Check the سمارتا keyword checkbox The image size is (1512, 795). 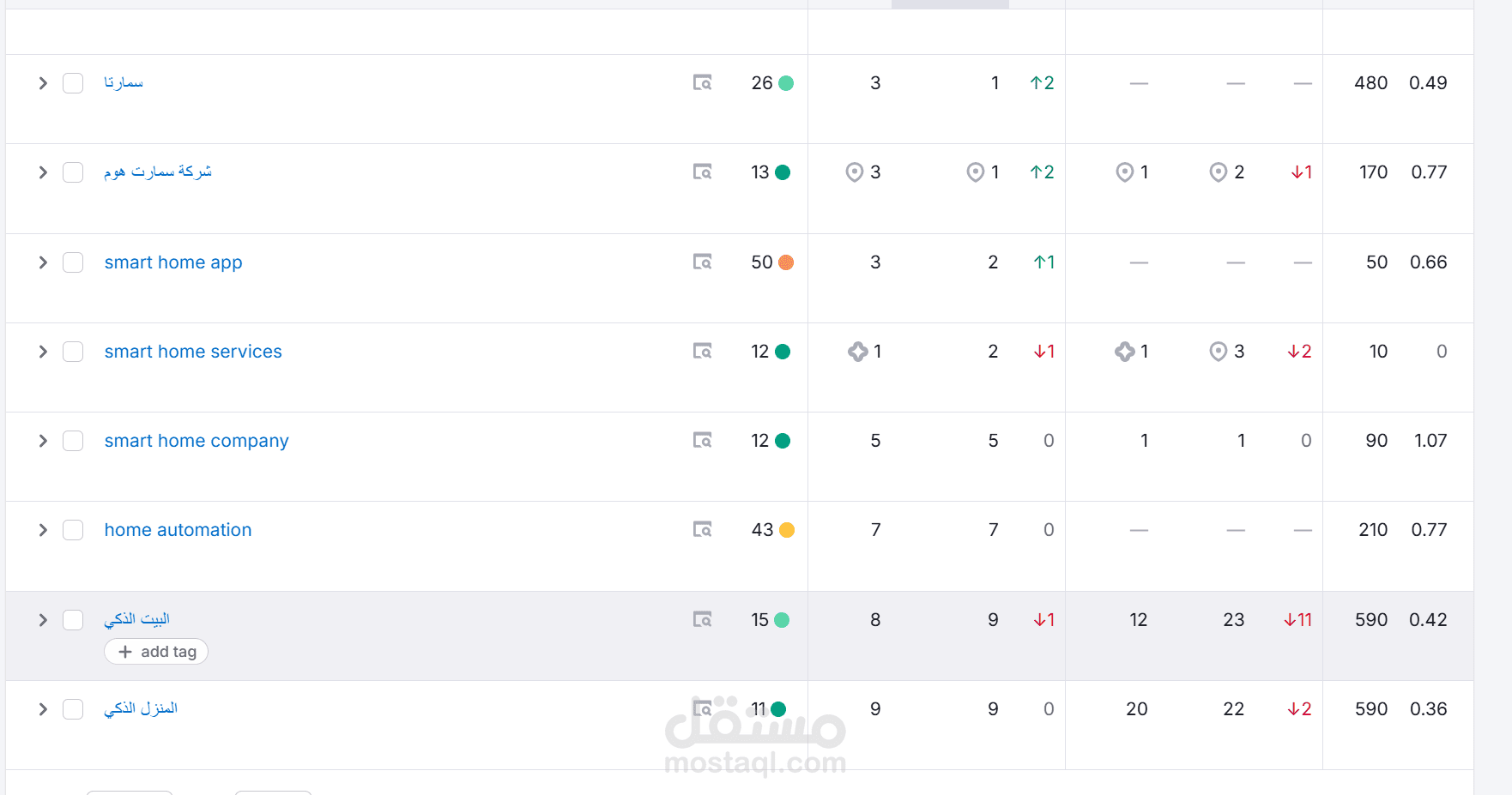tap(73, 83)
